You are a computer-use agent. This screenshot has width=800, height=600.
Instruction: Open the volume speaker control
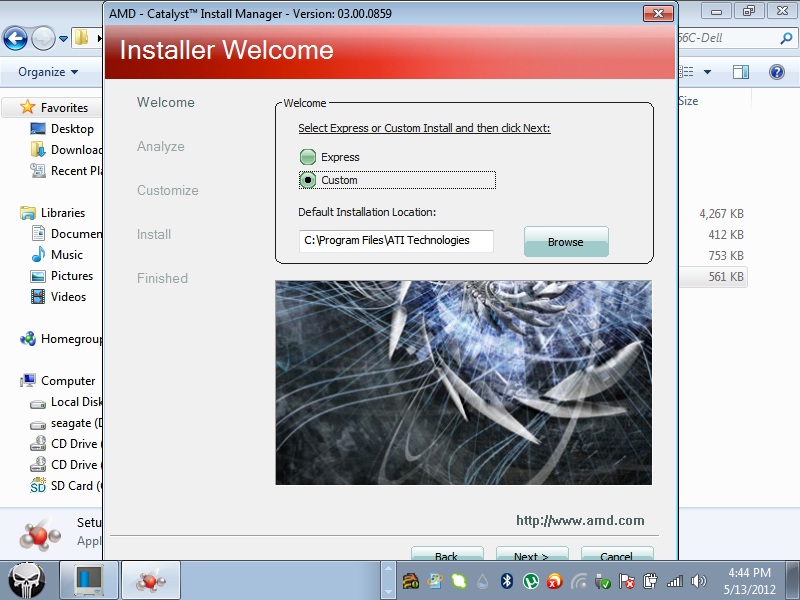[698, 581]
